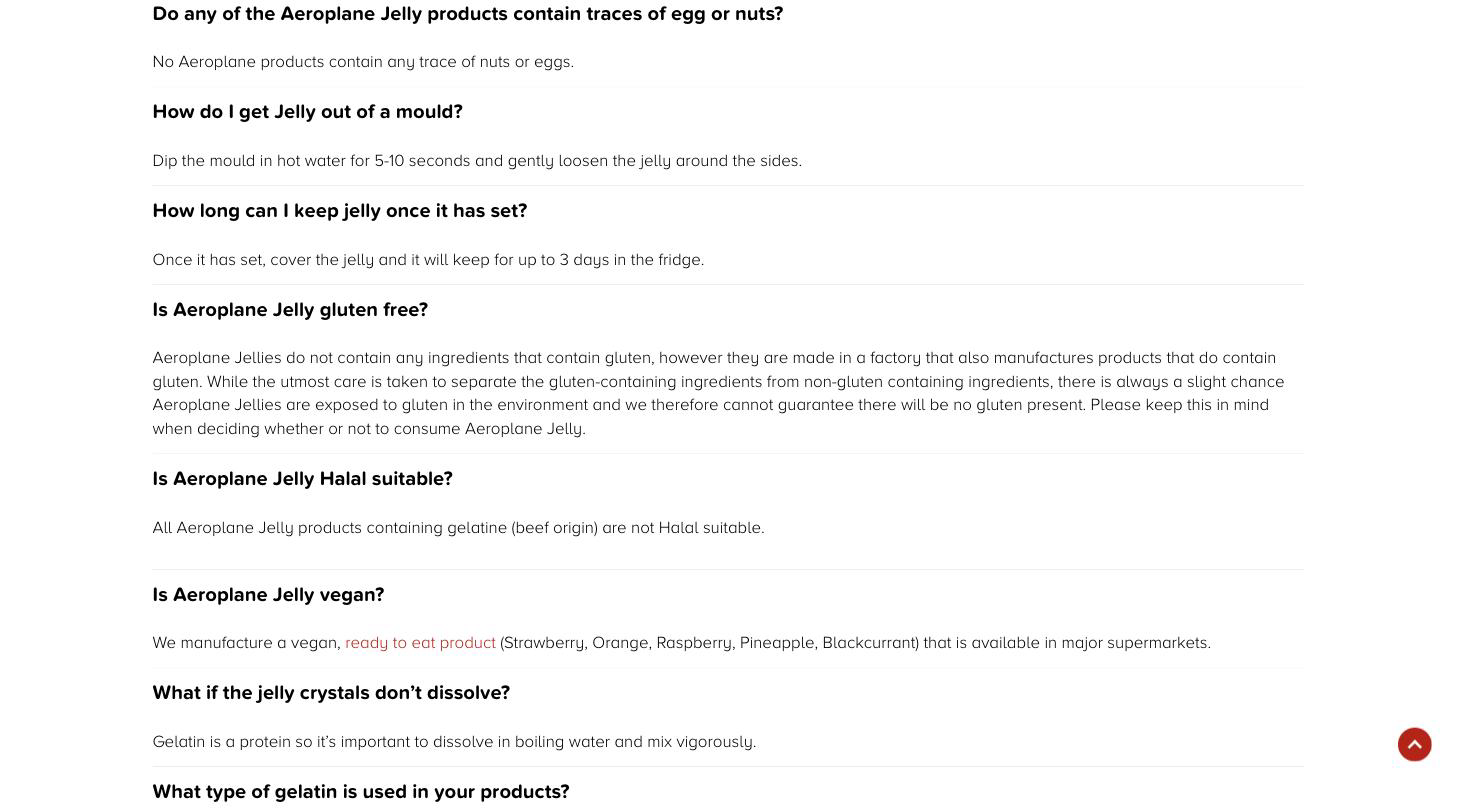Screen dimensions: 1457x812
Task: Click 'We manufacture a vegan,' text before link
Action: pyautogui.click(x=247, y=643)
